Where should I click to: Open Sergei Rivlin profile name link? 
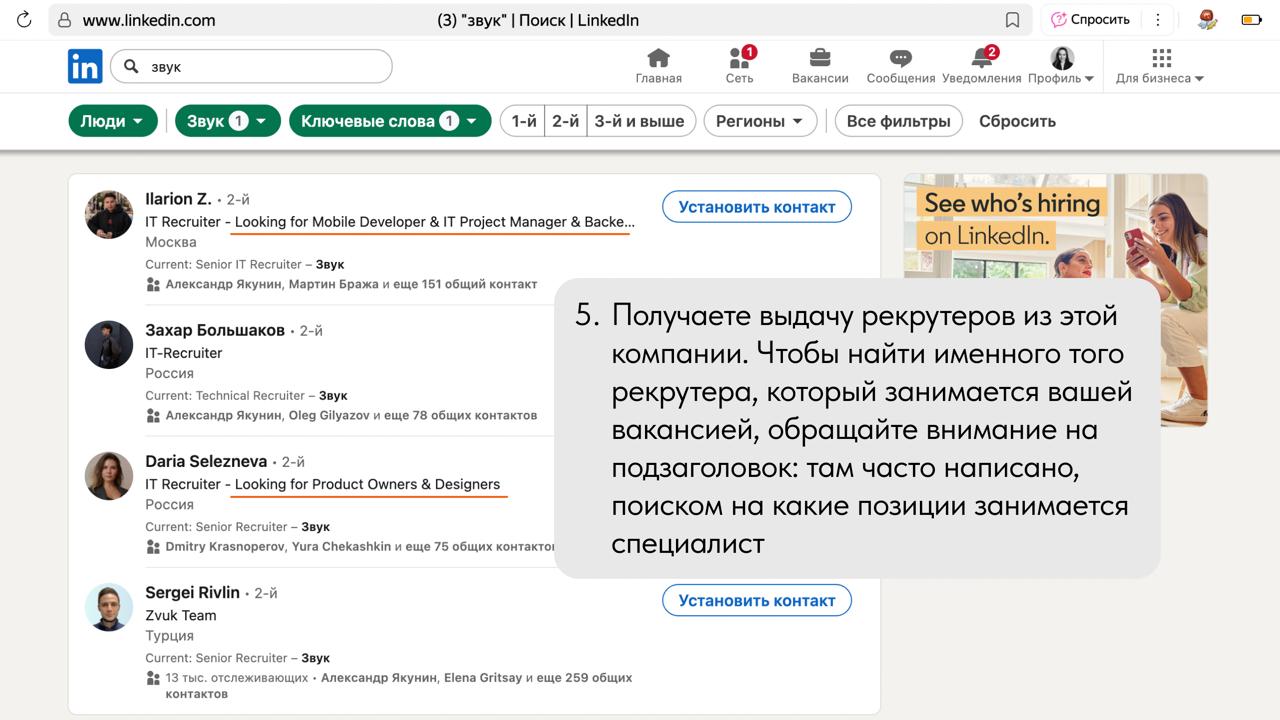click(x=192, y=592)
